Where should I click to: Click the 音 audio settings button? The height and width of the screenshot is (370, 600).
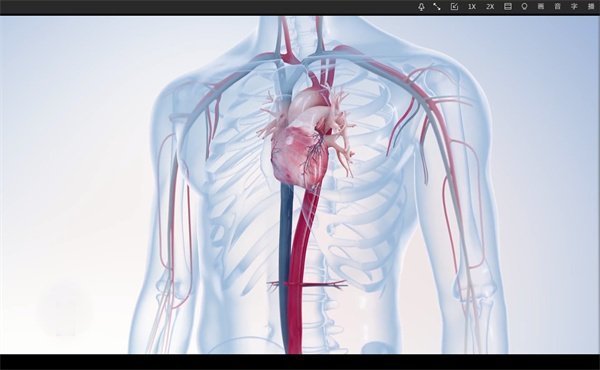pos(558,7)
